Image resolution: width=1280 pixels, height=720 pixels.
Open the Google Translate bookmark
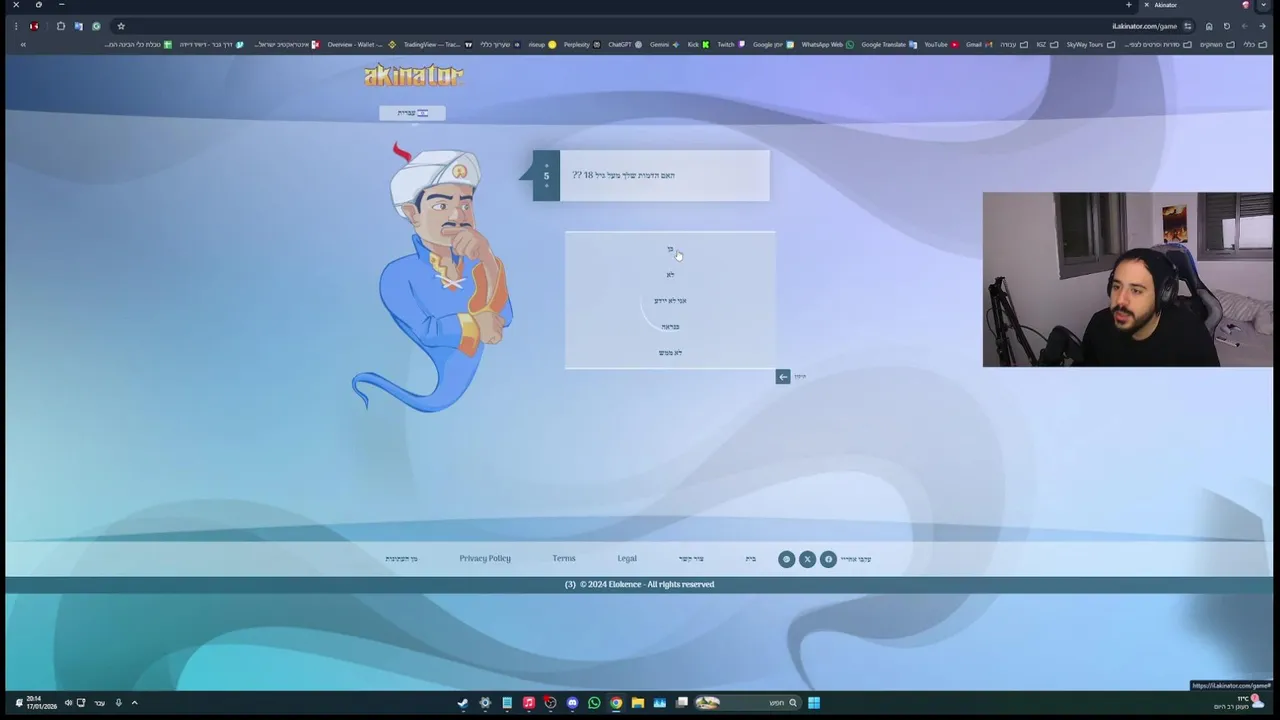point(889,44)
